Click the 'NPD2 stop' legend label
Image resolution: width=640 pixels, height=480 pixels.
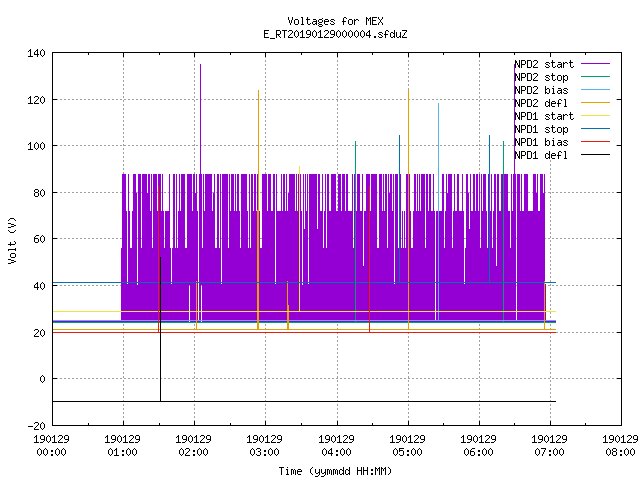point(541,77)
